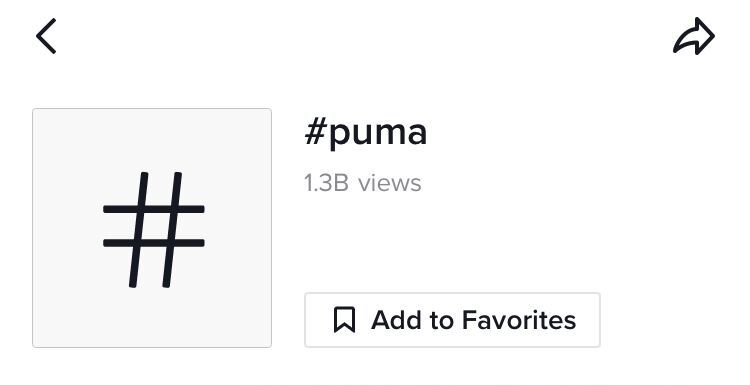
Task: Save hashtag using the bookmark outline icon
Action: pos(344,320)
